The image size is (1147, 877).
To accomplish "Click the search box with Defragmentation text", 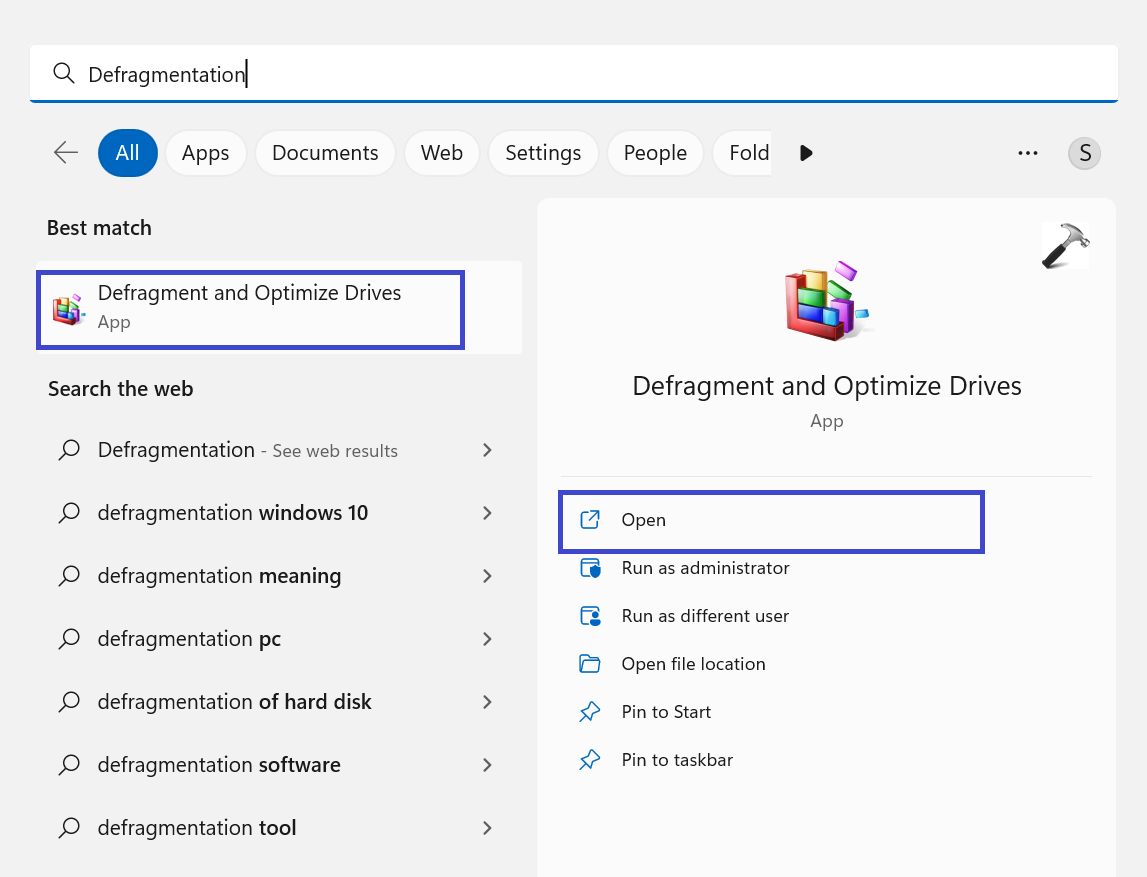I will coord(573,74).
